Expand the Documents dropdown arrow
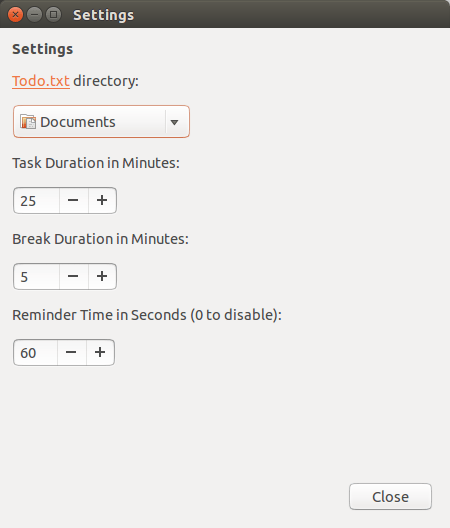450x528 pixels. tap(174, 122)
